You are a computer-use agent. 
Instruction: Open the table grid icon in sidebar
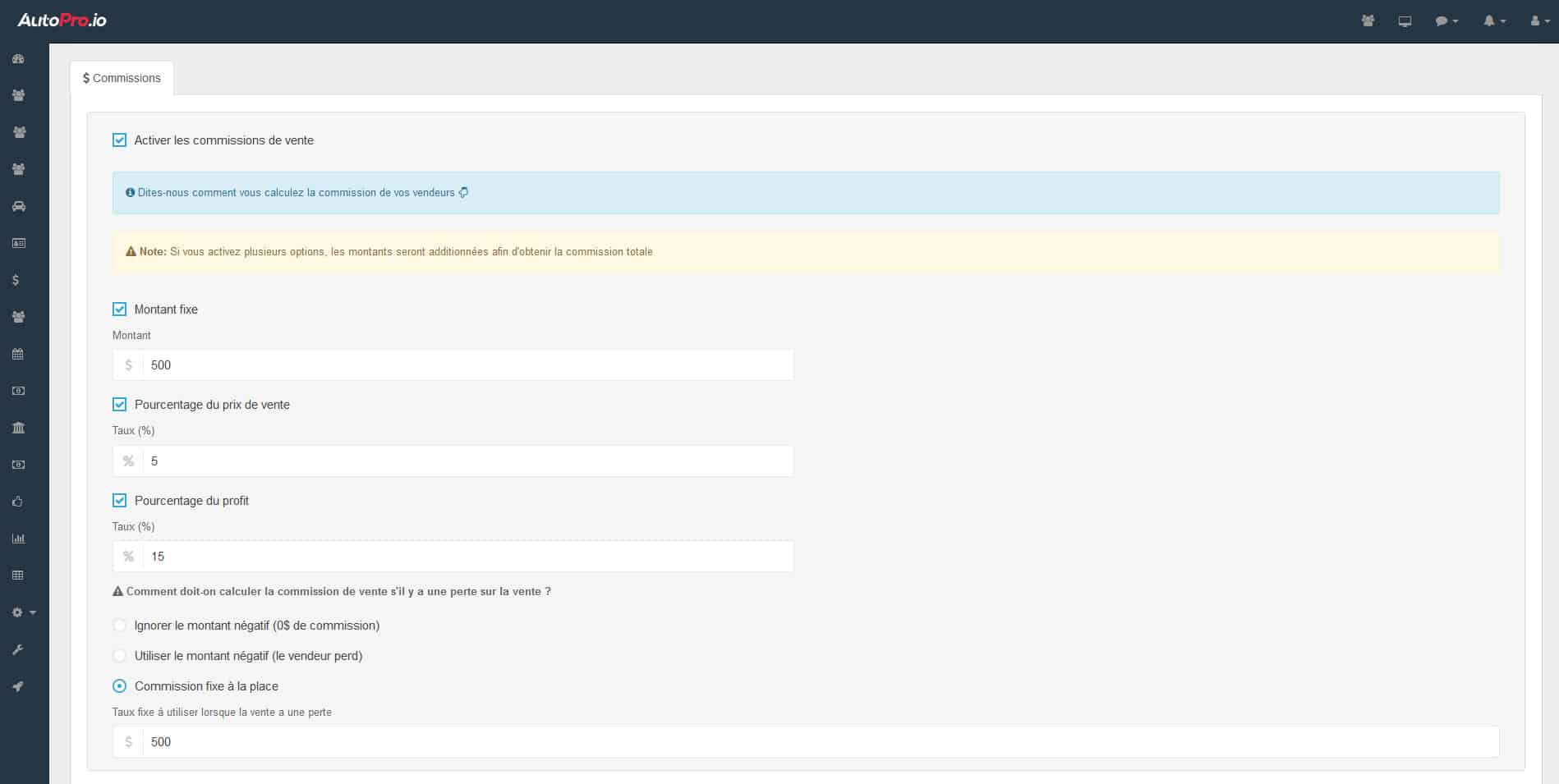point(18,575)
